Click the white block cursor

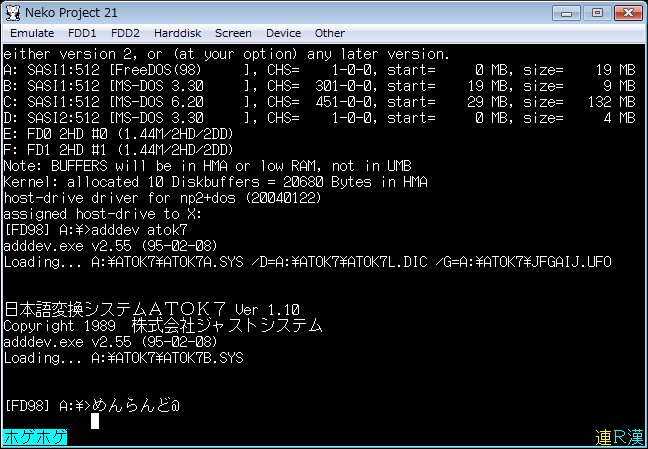point(95,421)
